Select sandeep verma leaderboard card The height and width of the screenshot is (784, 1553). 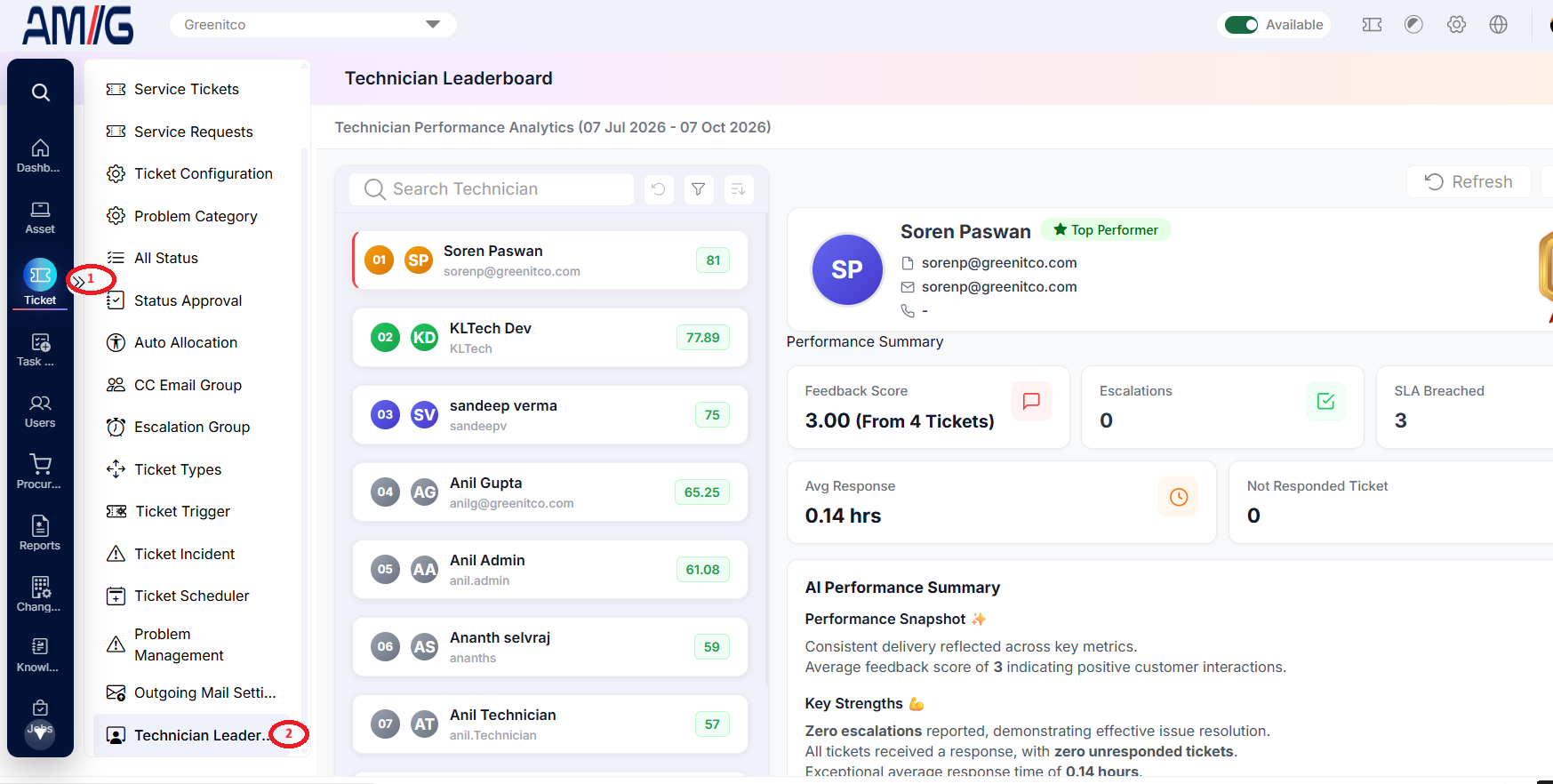pyautogui.click(x=550, y=415)
